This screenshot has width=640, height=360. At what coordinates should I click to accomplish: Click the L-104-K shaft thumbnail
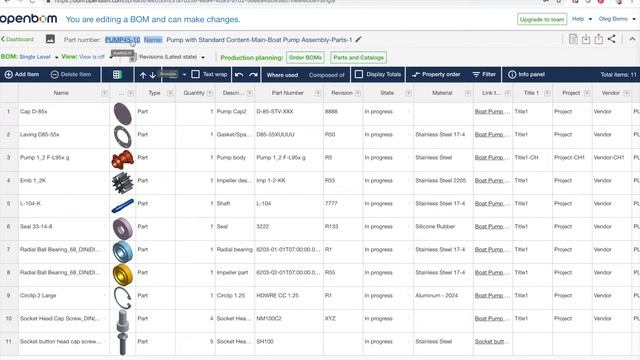(122, 206)
